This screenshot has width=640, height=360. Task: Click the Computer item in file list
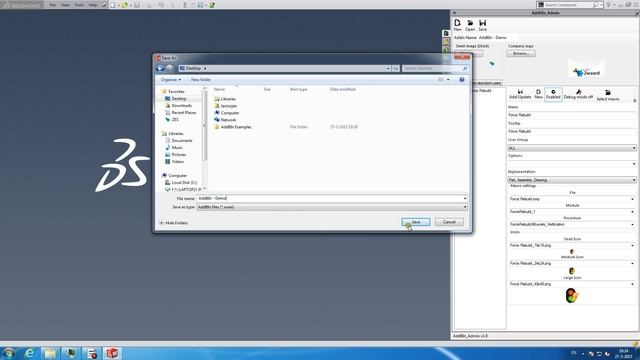pos(229,113)
